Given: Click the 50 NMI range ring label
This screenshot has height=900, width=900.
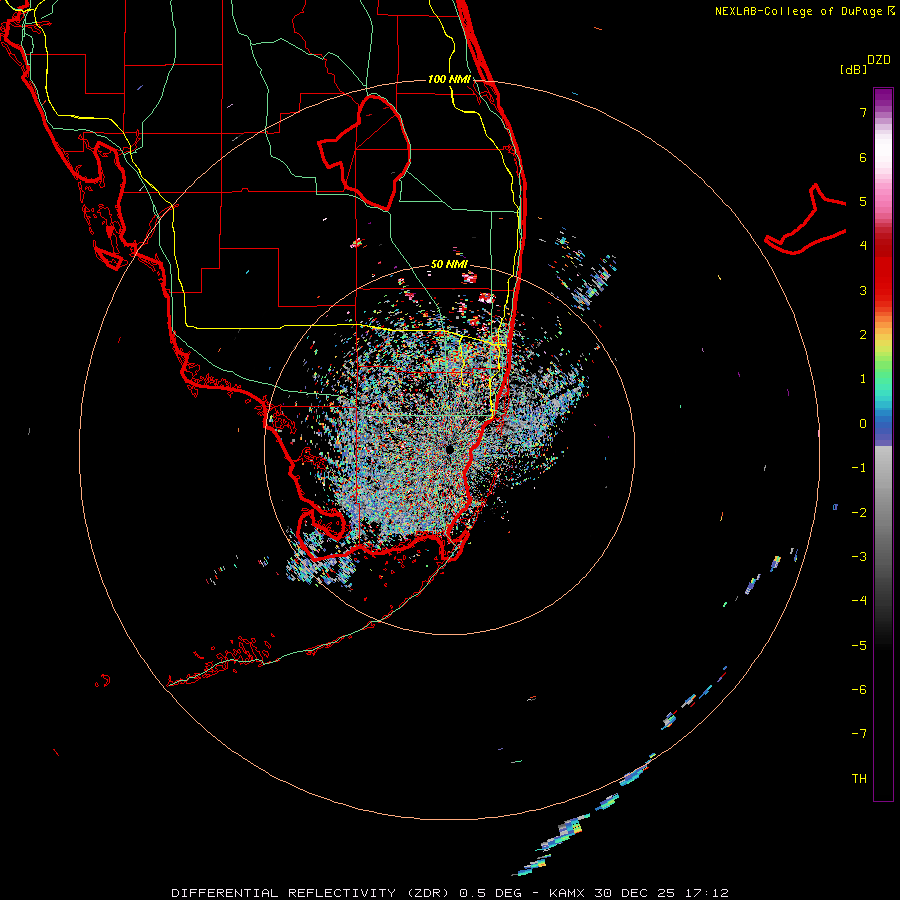Looking at the screenshot, I should pyautogui.click(x=449, y=264).
